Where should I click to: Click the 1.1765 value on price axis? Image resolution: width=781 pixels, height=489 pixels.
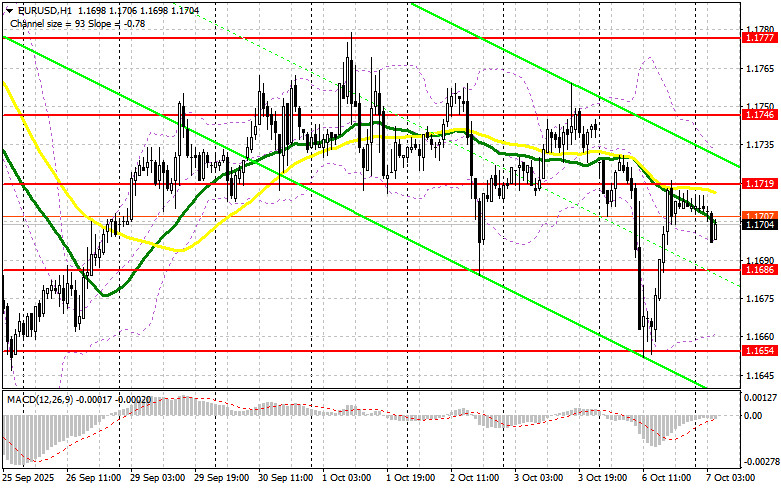pyautogui.click(x=760, y=68)
